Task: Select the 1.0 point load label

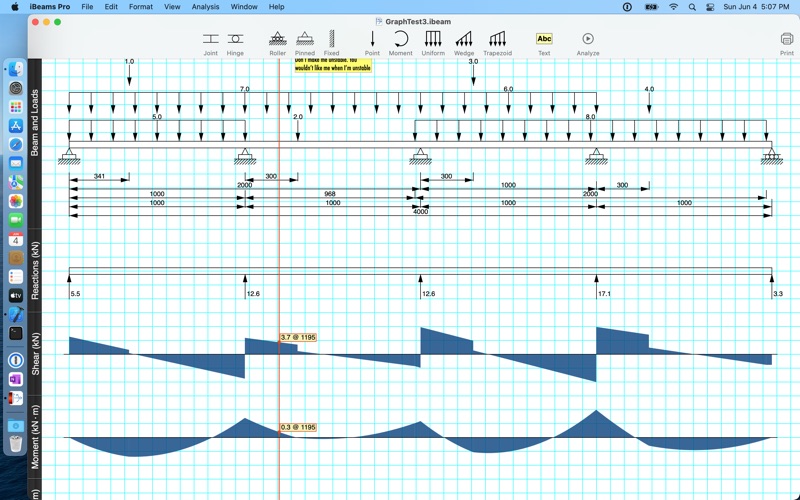Action: click(129, 61)
